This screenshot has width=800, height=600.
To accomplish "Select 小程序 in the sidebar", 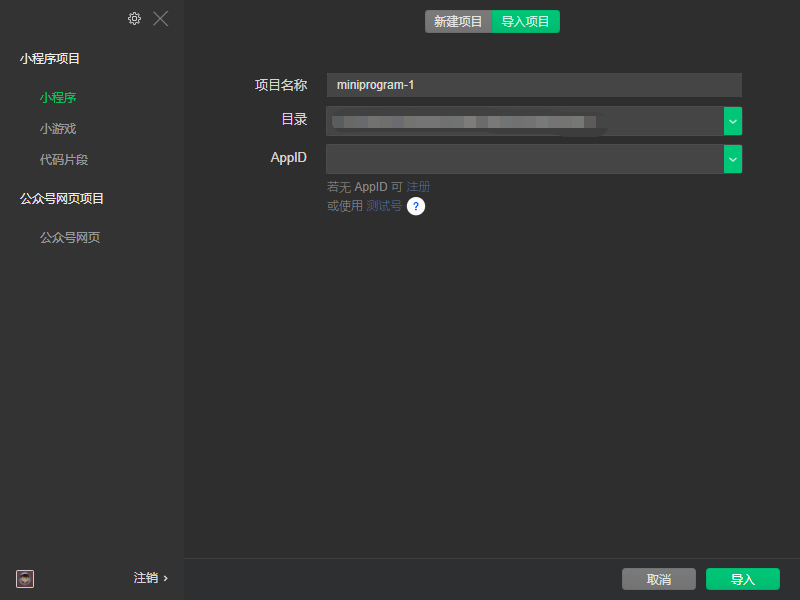I will (58, 97).
